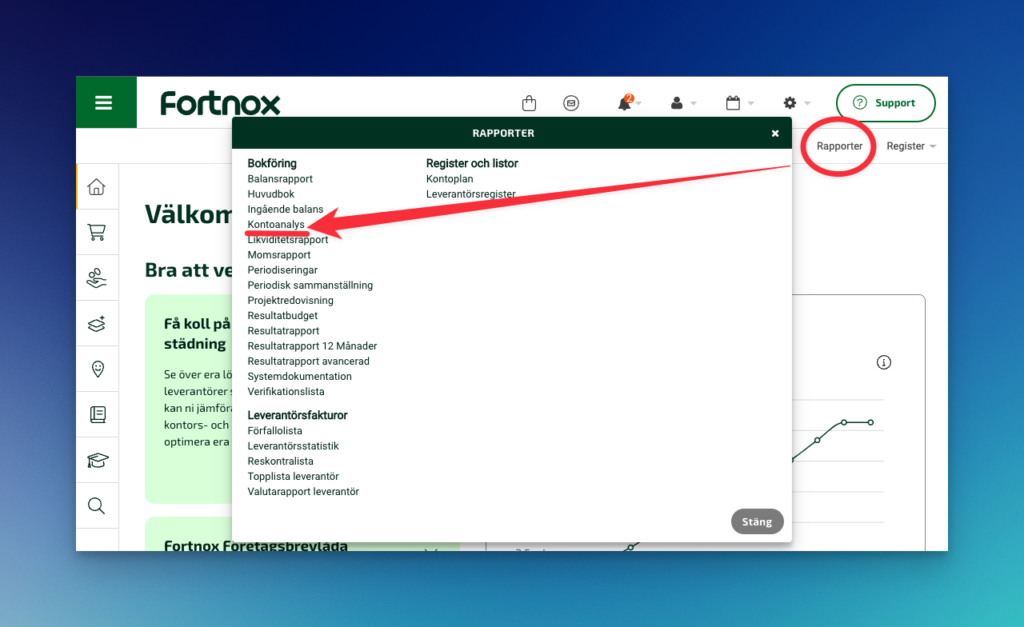
Task: Open Resultatrapport 12 Månader
Action: pos(312,346)
